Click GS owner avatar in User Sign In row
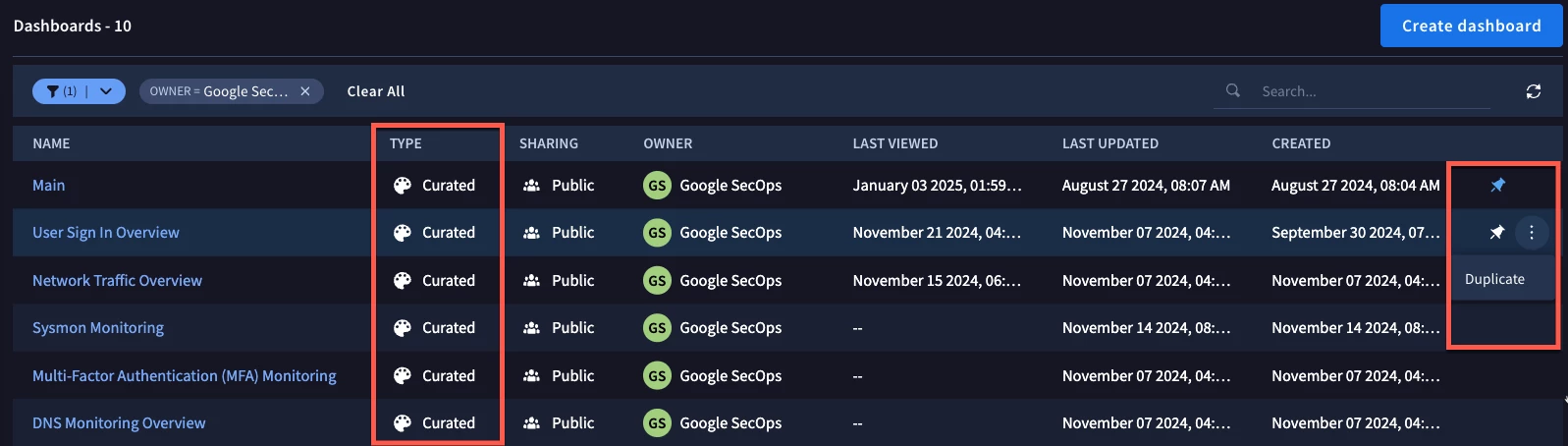This screenshot has height=446, width=1568. coord(657,233)
